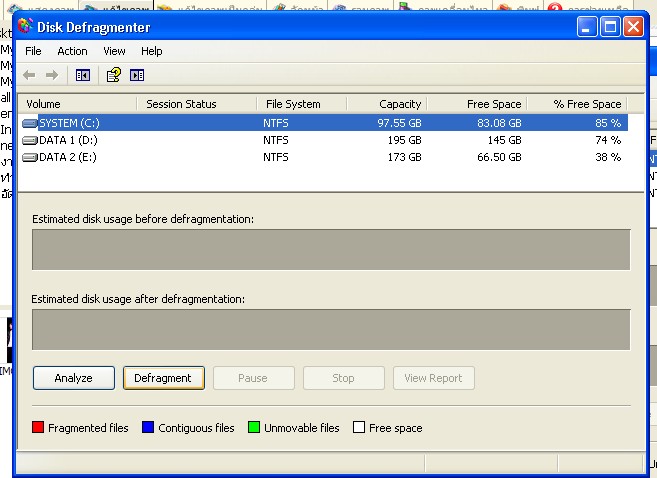Click the 38 % free space value
The width and height of the screenshot is (657, 478).
click(x=608, y=158)
